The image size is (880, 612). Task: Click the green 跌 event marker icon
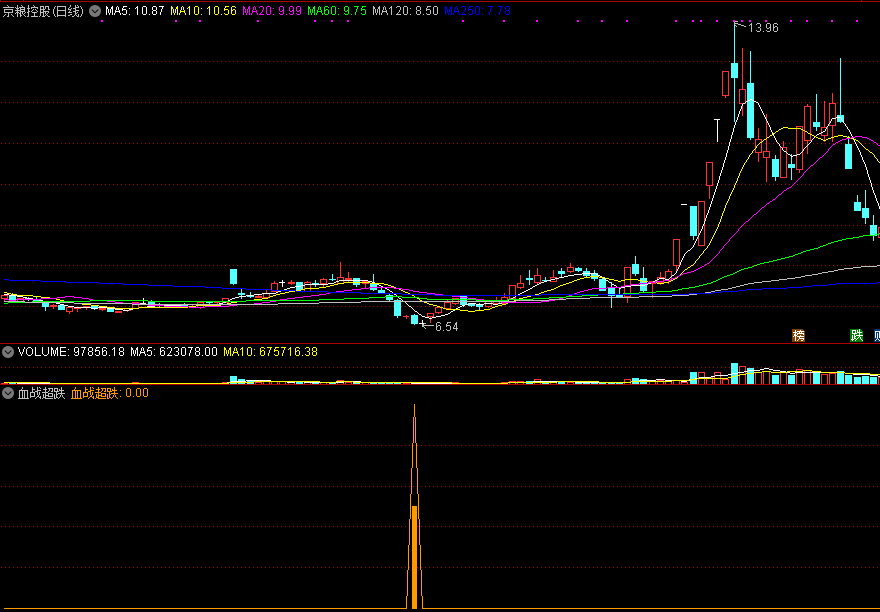pos(856,336)
